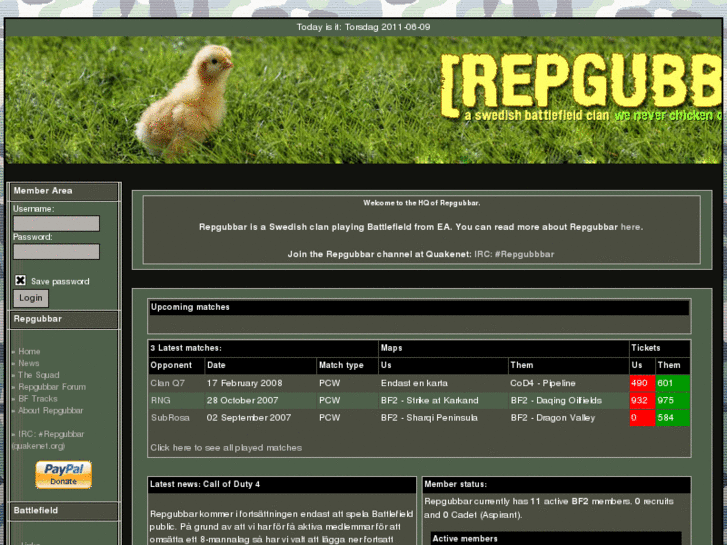This screenshot has height=545, width=727.
Task: Click the Login button
Action: coord(31,298)
